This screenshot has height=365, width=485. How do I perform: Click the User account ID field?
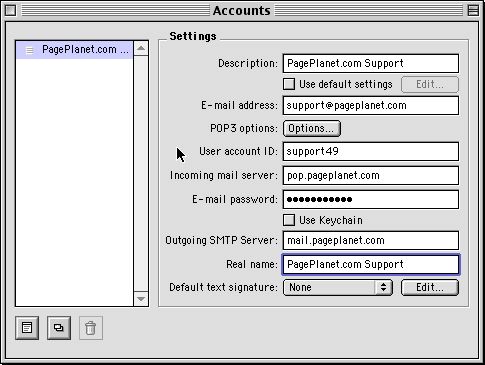click(371, 151)
